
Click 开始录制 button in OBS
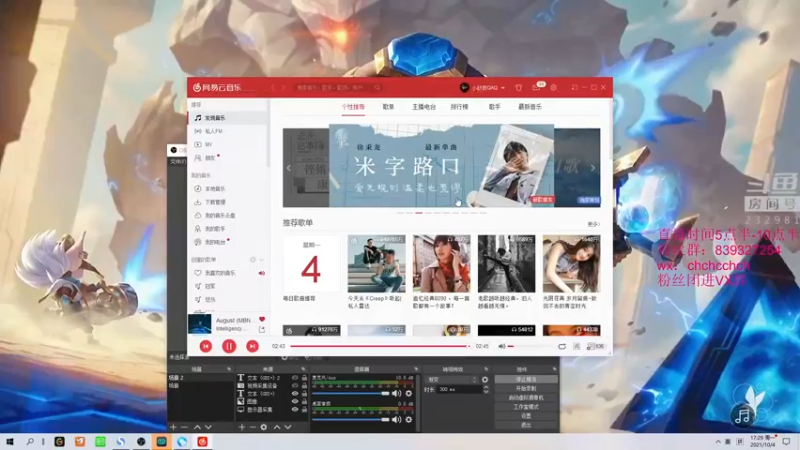[526, 388]
